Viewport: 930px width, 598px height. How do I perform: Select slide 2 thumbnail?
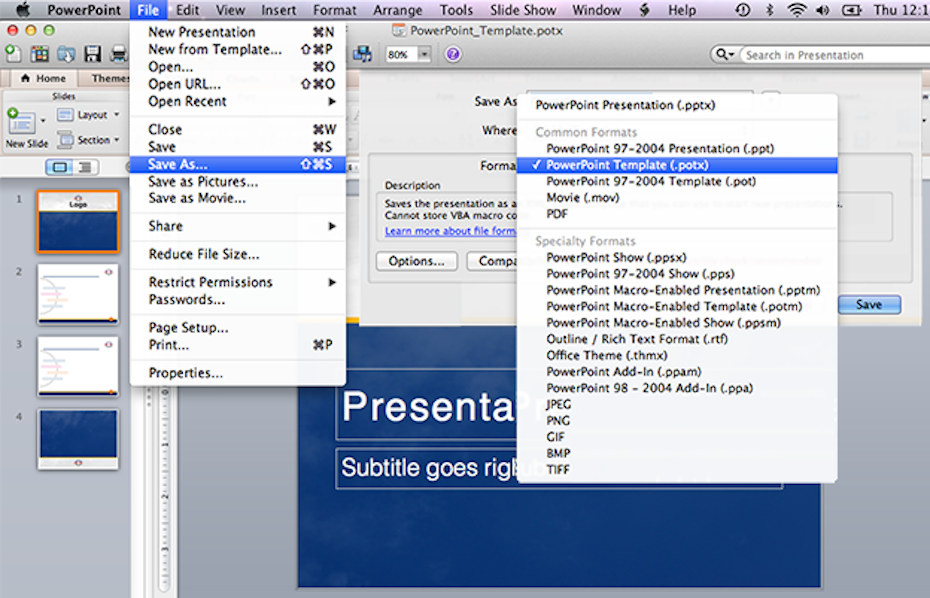(x=78, y=294)
